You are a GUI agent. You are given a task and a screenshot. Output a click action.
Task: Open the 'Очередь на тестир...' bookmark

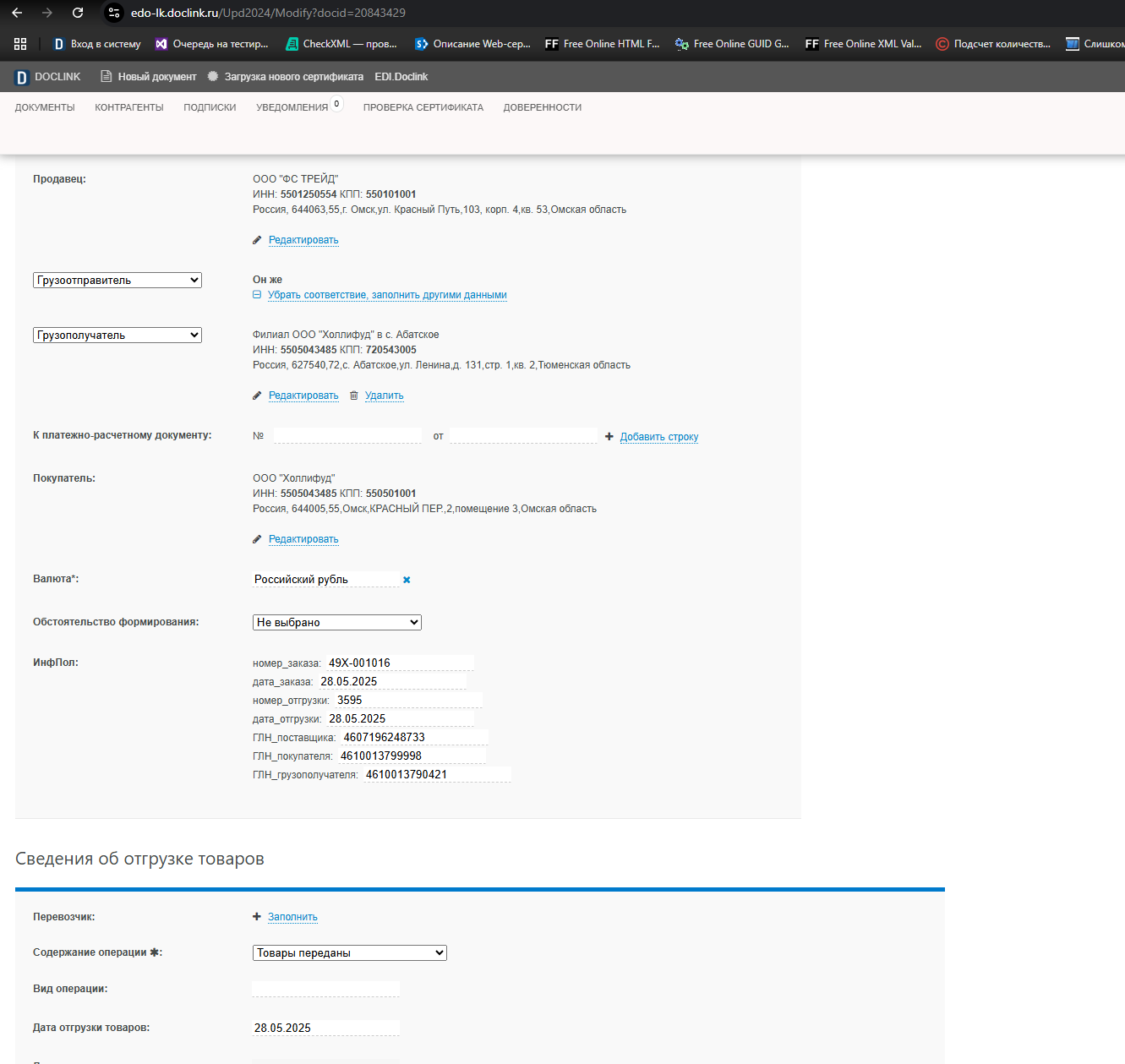pyautogui.click(x=211, y=44)
